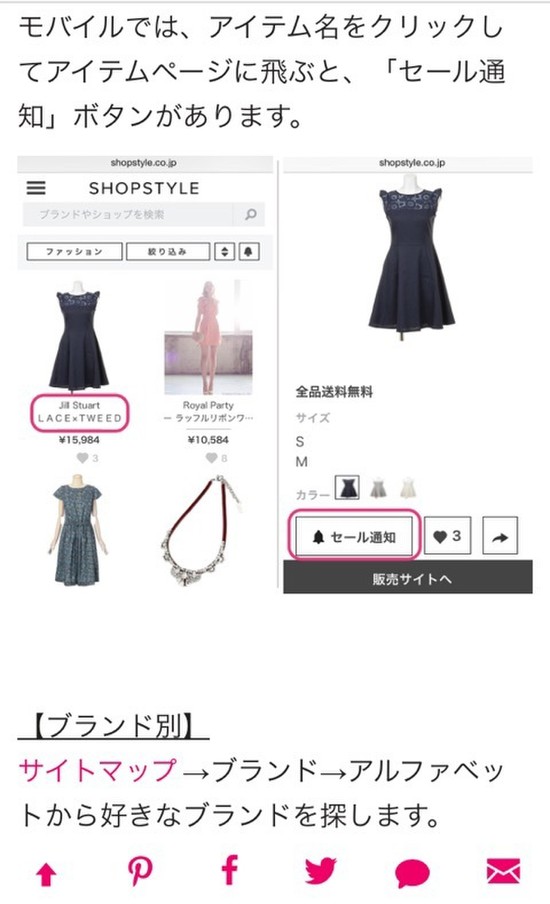Click the brand search input field
The image size is (550, 904).
[x=128, y=214]
